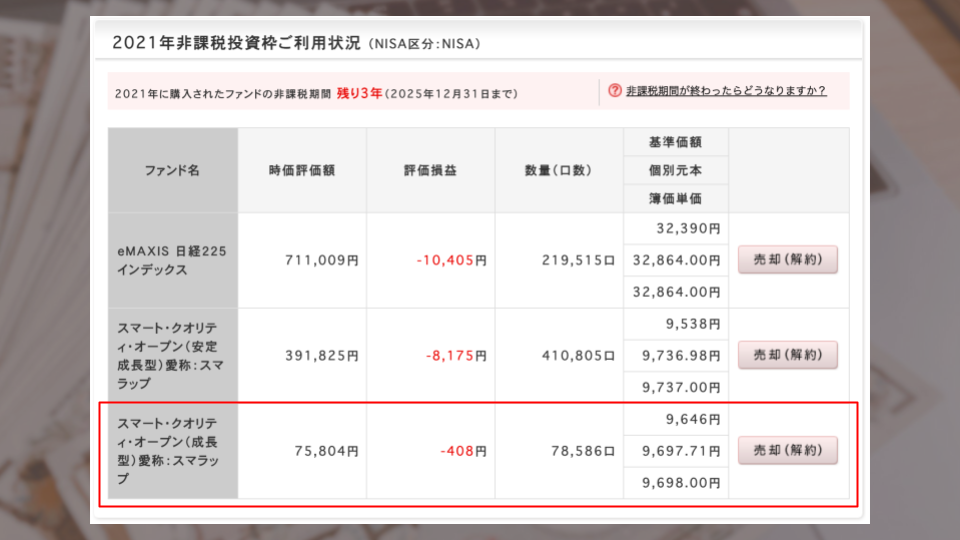Click the 評価損益 column header
The image size is (960, 540).
coord(430,171)
